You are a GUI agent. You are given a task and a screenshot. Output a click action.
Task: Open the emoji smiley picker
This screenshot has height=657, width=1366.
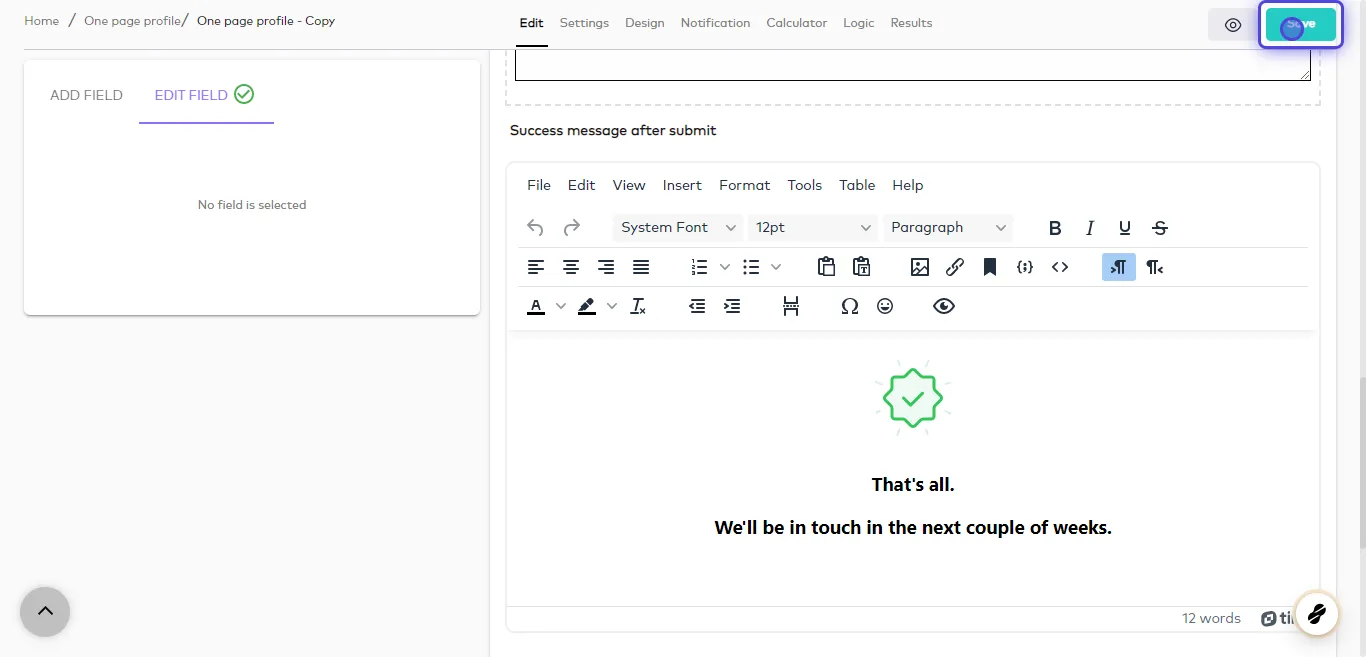pos(885,306)
